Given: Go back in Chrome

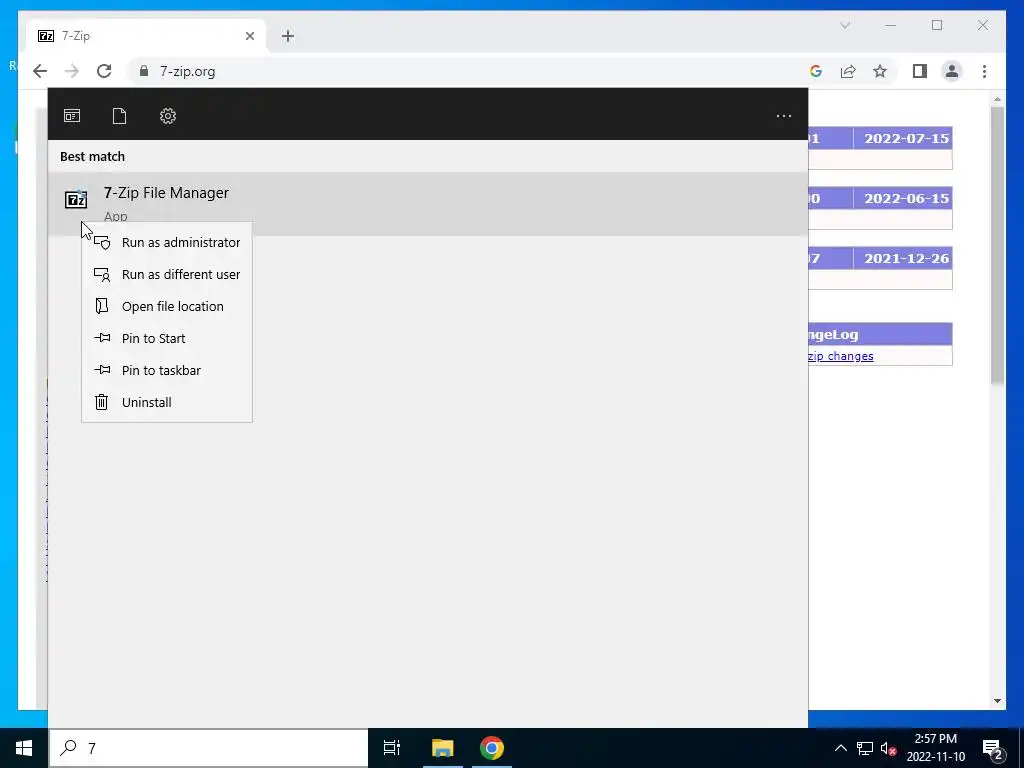Looking at the screenshot, I should [40, 71].
